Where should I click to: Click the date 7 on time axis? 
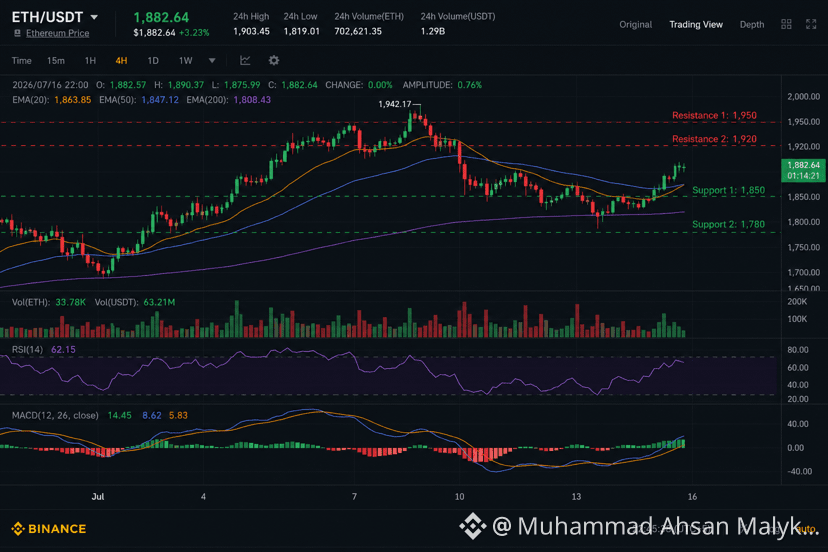[354, 497]
